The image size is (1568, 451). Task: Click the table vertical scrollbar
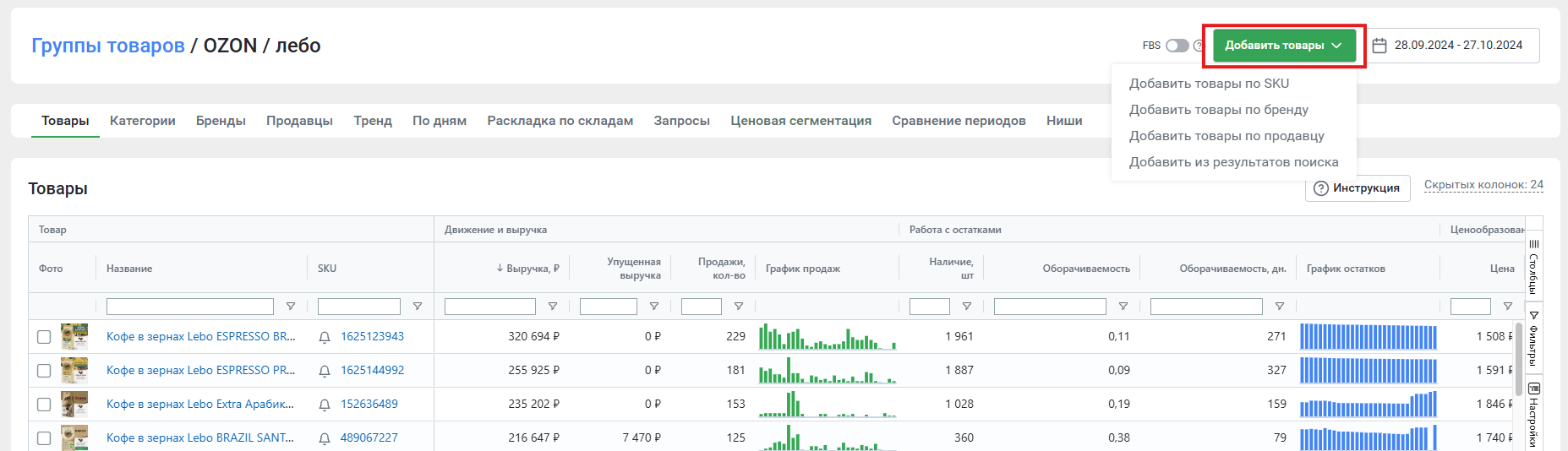[x=1519, y=359]
